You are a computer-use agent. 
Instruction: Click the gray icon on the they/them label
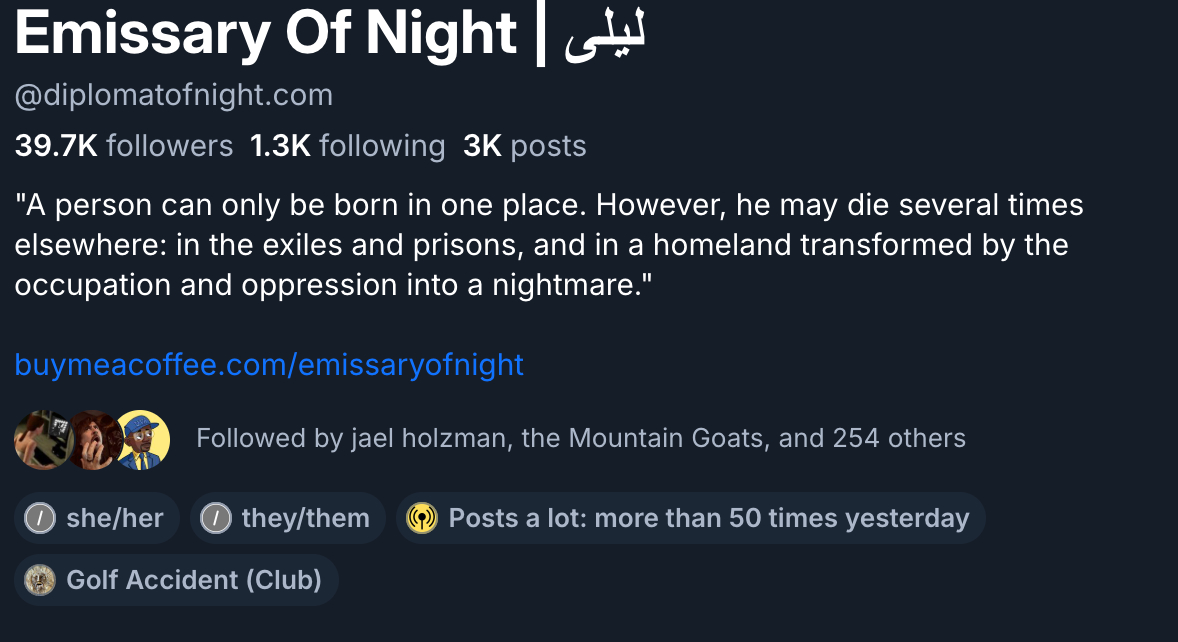click(x=215, y=518)
